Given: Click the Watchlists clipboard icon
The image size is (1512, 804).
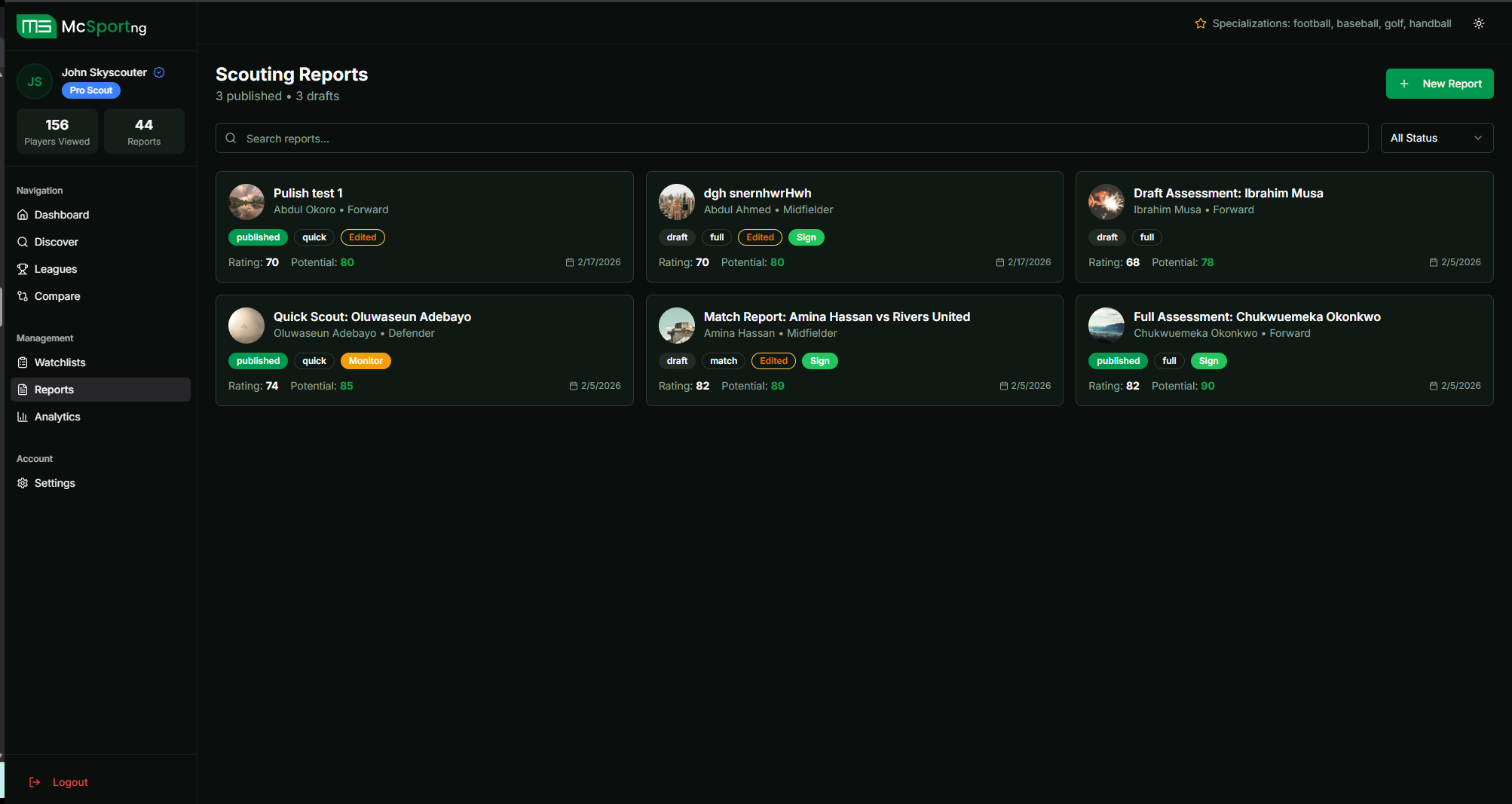Looking at the screenshot, I should (x=23, y=362).
